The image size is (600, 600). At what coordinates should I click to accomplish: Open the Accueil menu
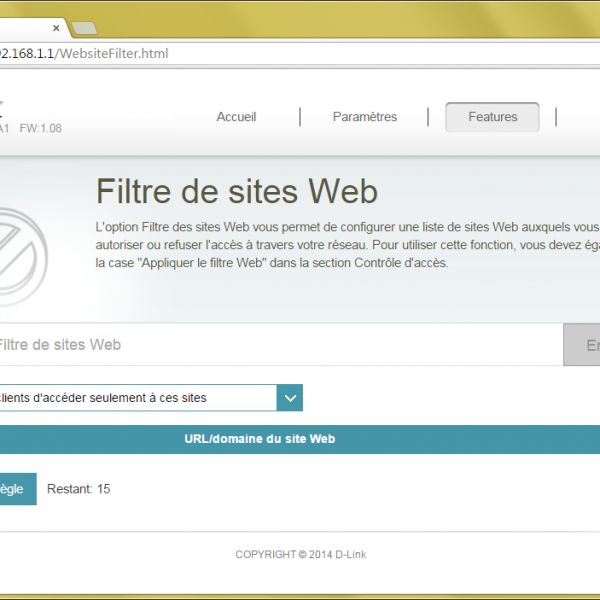pos(236,117)
